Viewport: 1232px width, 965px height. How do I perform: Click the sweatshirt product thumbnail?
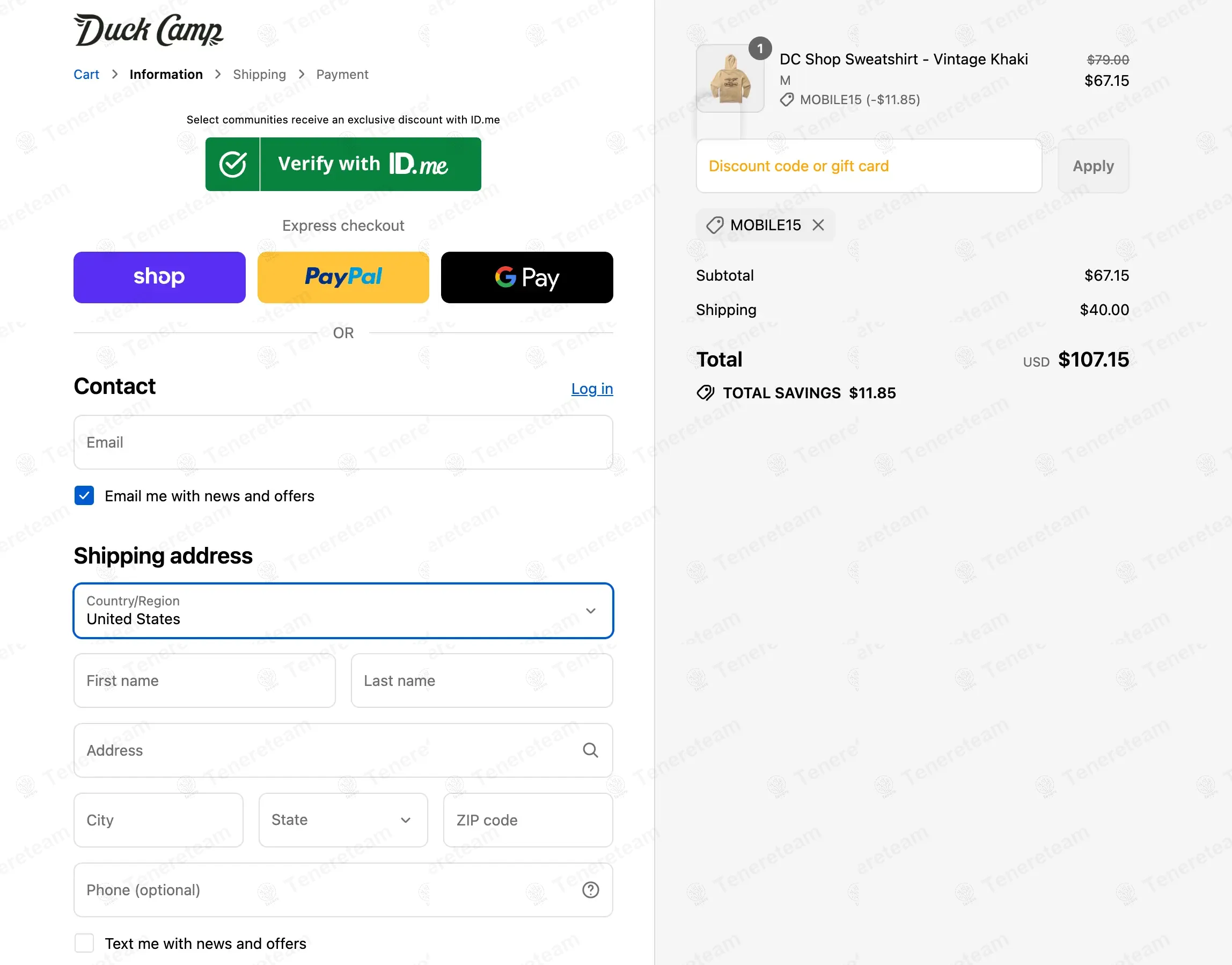click(730, 78)
